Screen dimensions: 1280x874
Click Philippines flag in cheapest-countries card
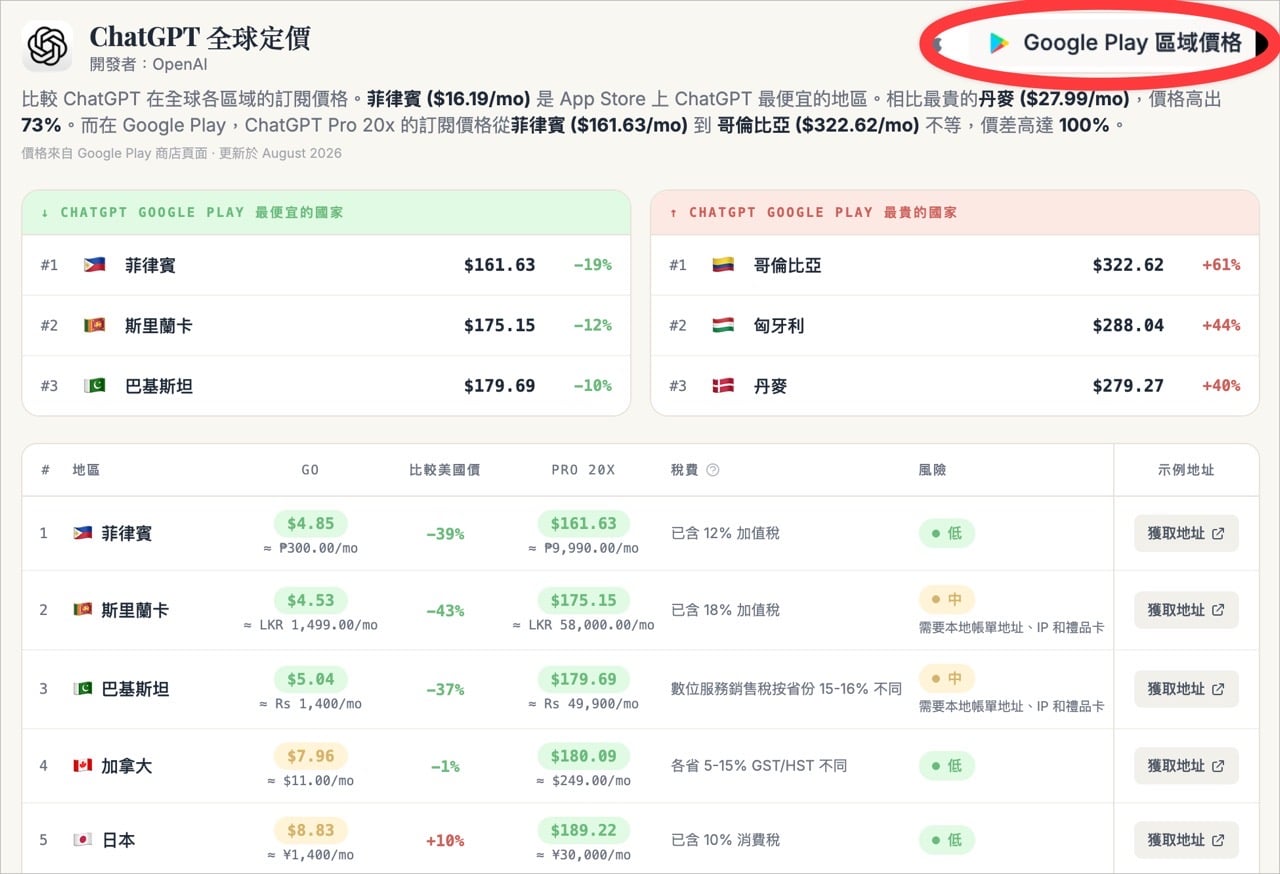point(94,265)
